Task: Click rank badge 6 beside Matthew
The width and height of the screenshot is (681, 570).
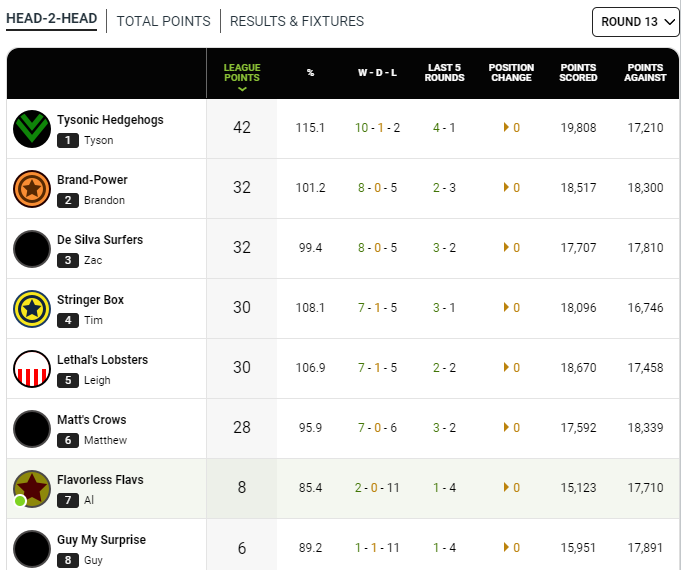Action: (x=68, y=440)
